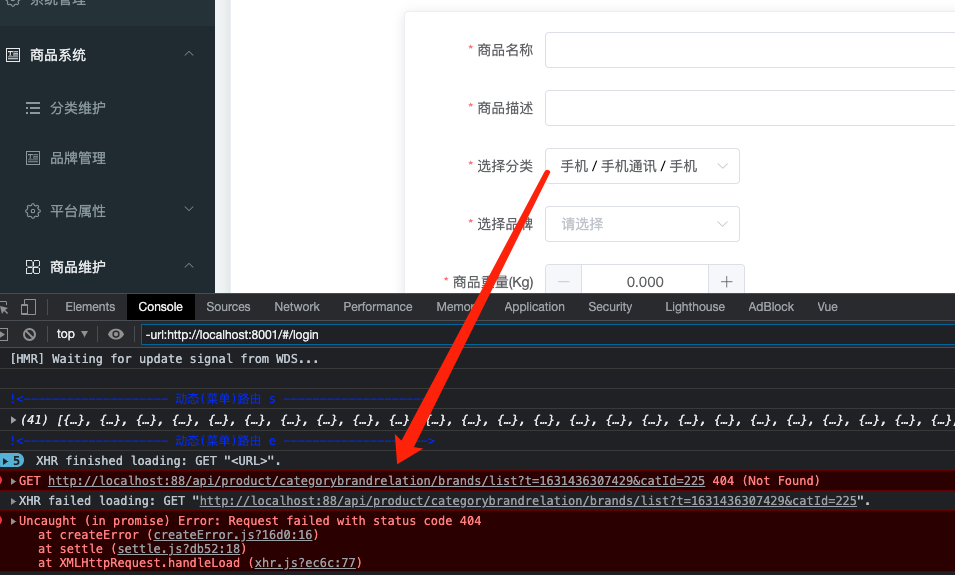
Task: Open the top JavaScript context dropdown
Action: tap(72, 334)
